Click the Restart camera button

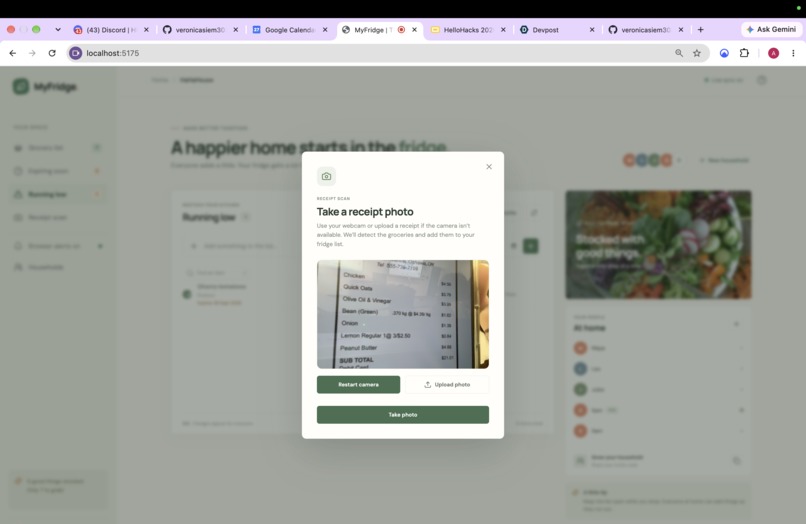tap(358, 385)
